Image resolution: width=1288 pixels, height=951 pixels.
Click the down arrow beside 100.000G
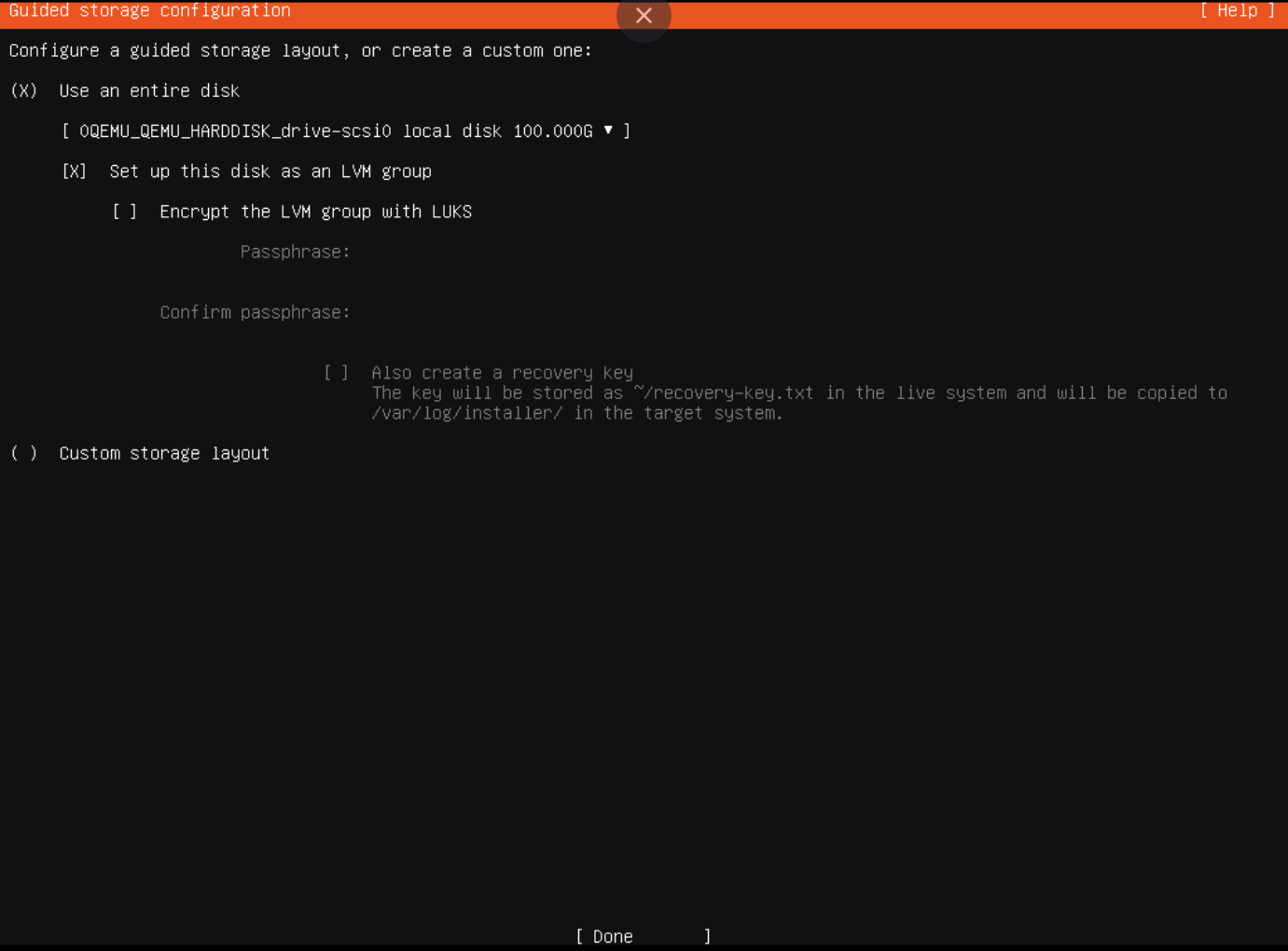coord(608,131)
